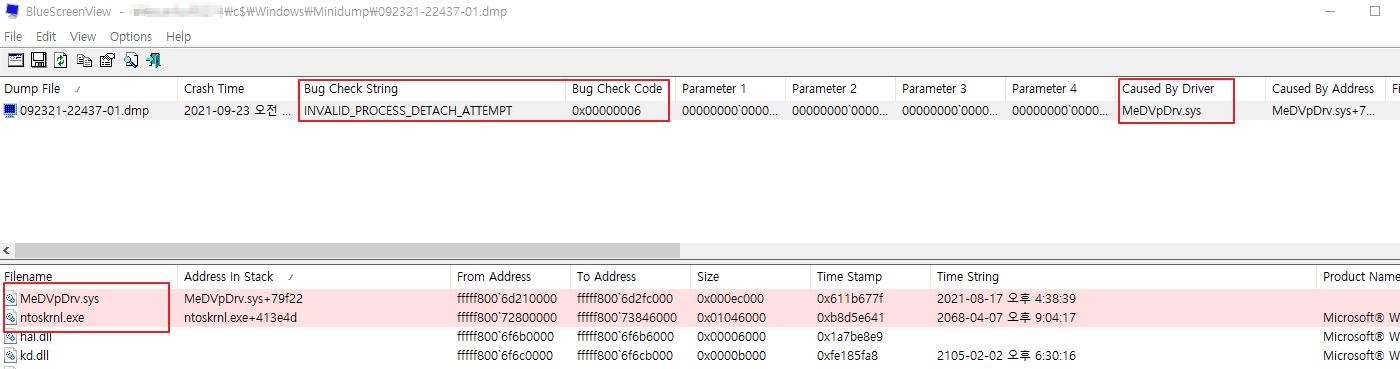Click the Save Selected Items floppy icon
1400x369 pixels.
point(39,60)
